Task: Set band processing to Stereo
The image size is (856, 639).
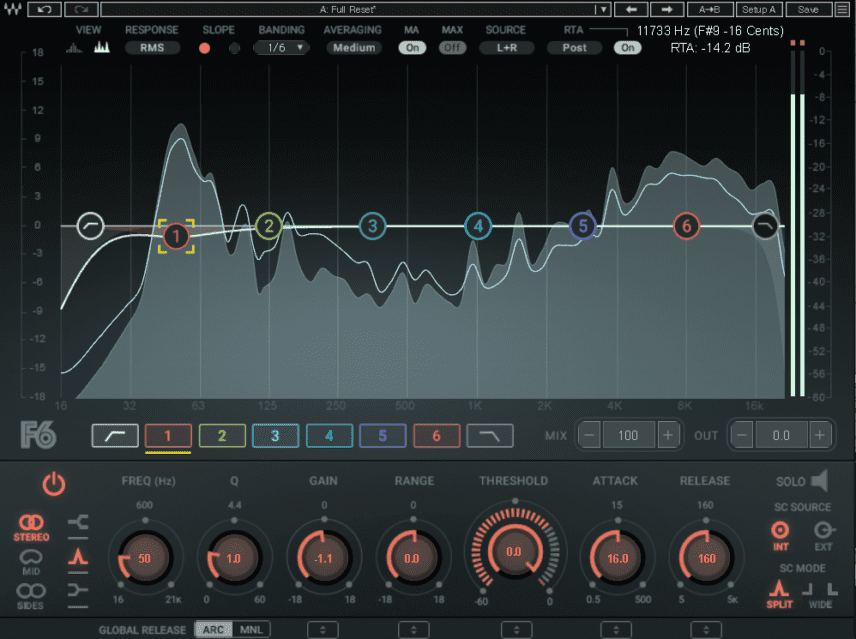Action: pos(31,528)
